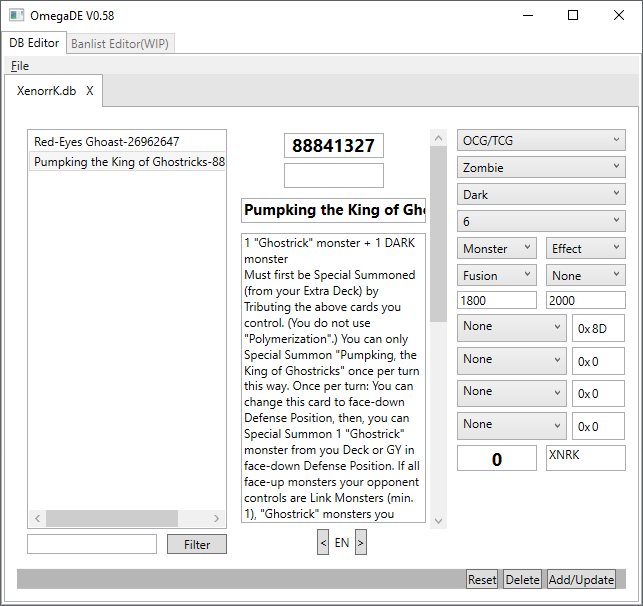Expand the level 6 dropdown
Image resolution: width=643 pixels, height=606 pixels.
click(542, 221)
